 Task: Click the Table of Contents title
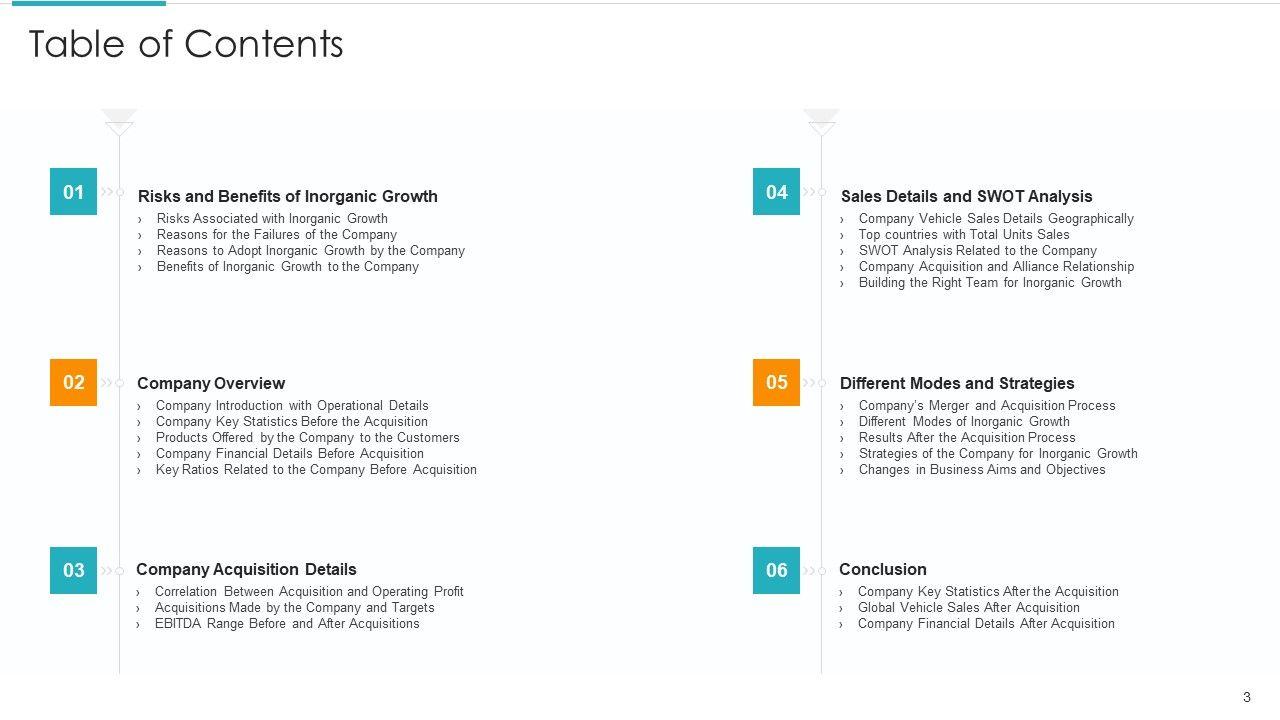pos(186,44)
